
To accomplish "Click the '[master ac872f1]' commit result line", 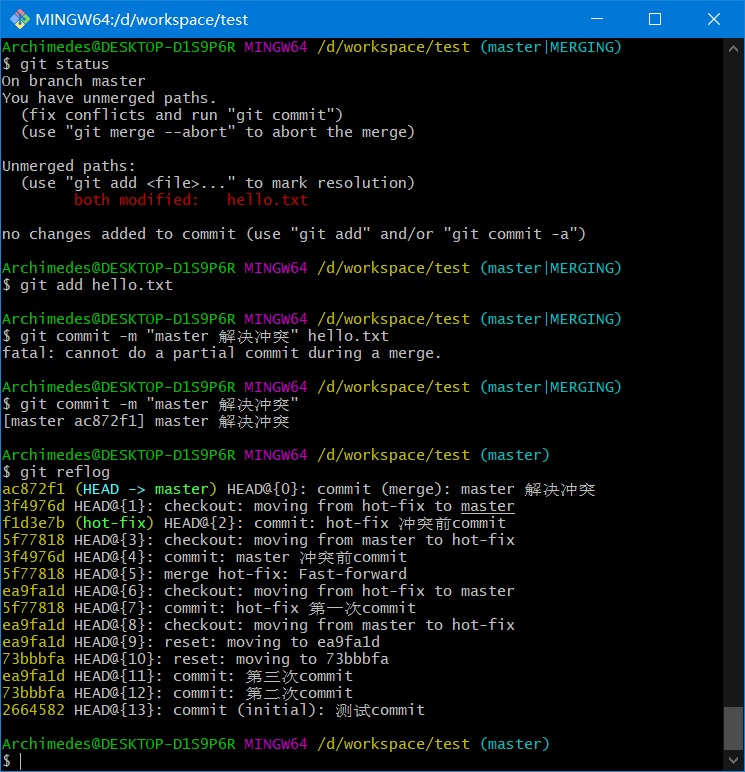I will coord(146,421).
